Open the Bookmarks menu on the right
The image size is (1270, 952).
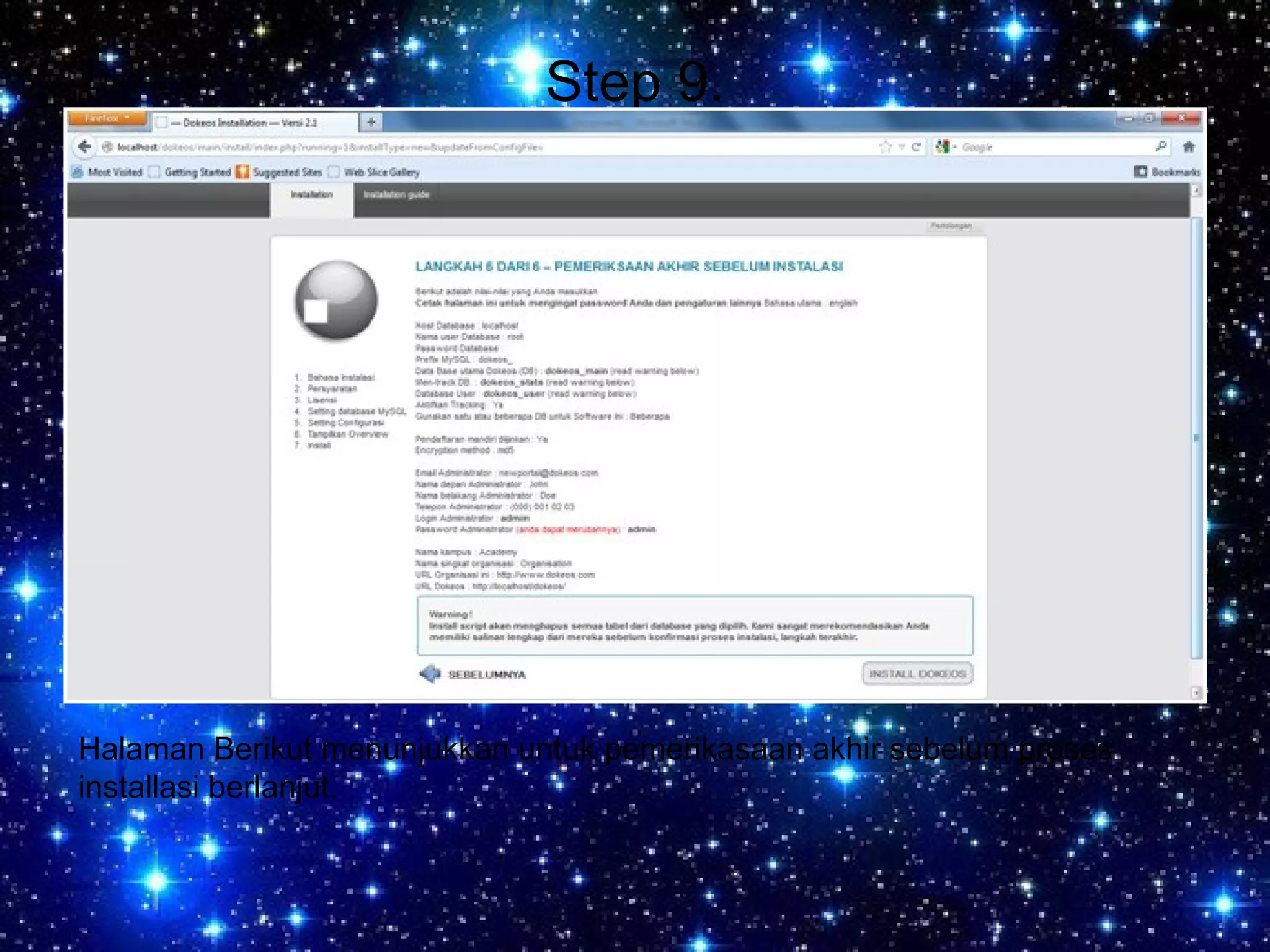coord(1167,172)
